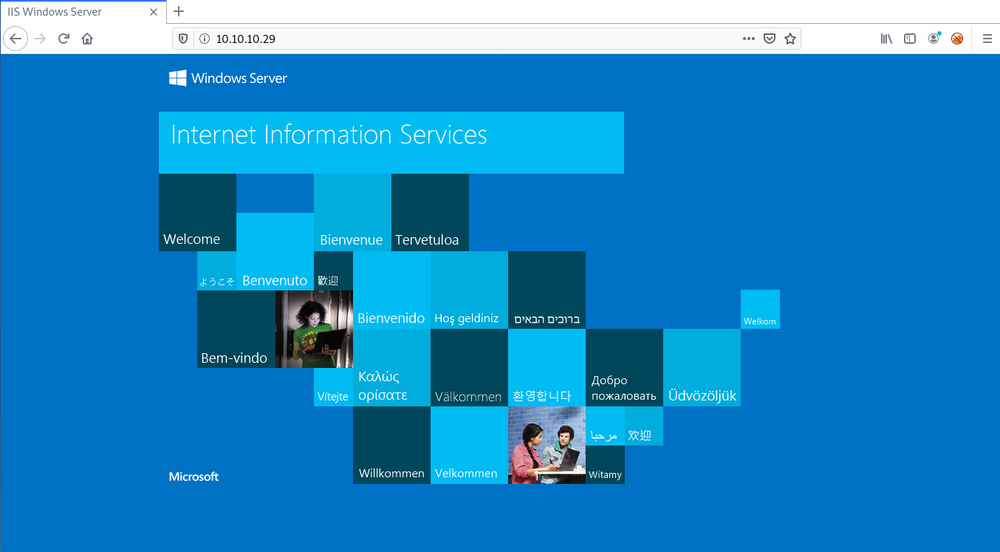Image resolution: width=1000 pixels, height=552 pixels.
Task: Click the tracking protection shield icon
Action: [x=183, y=39]
